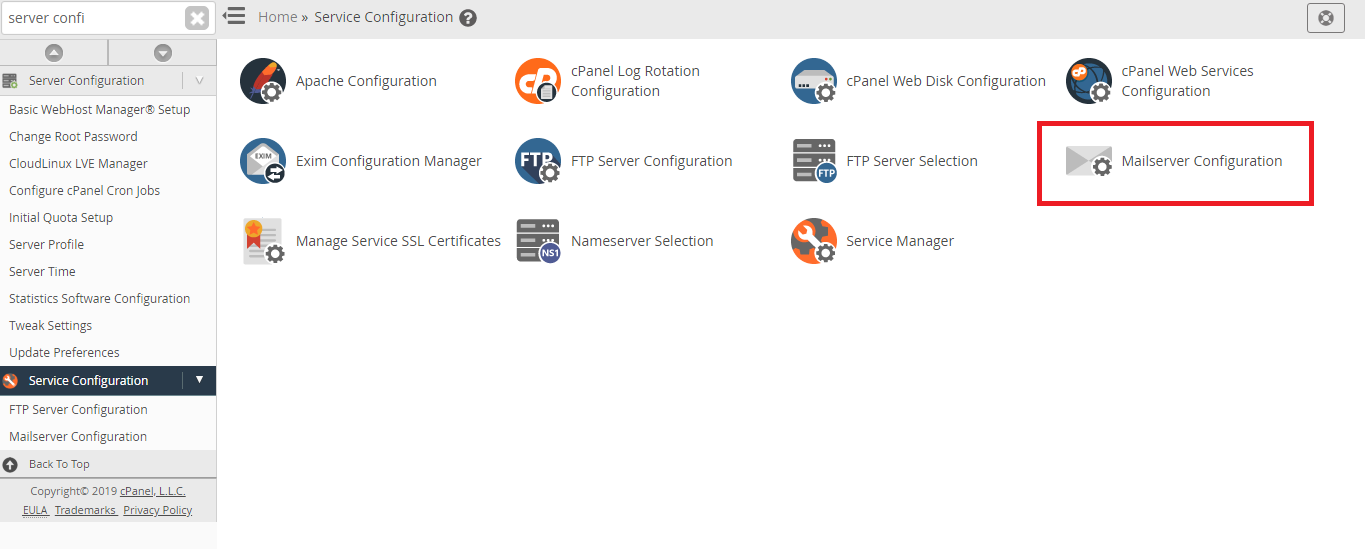Screen dimensions: 1365x549
Task: Click Service Configuration sidebar header text
Action: point(89,381)
